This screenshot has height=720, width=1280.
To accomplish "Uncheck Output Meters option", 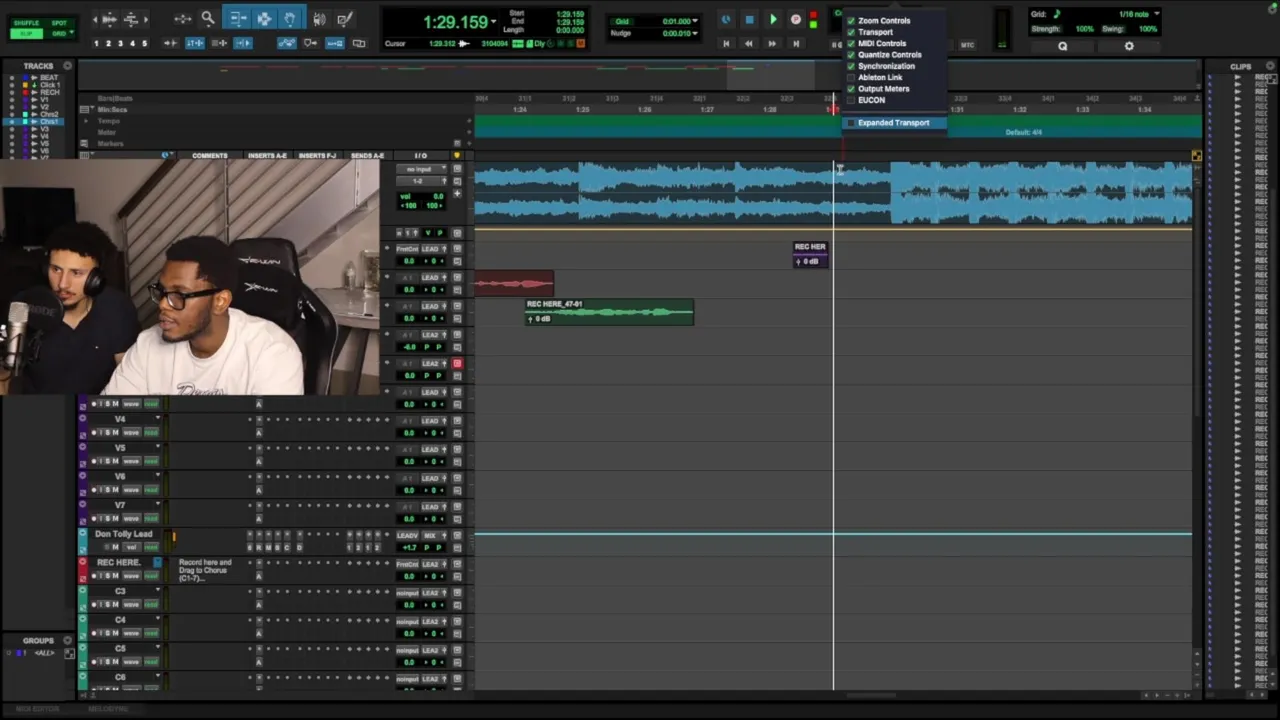I will pos(883,88).
